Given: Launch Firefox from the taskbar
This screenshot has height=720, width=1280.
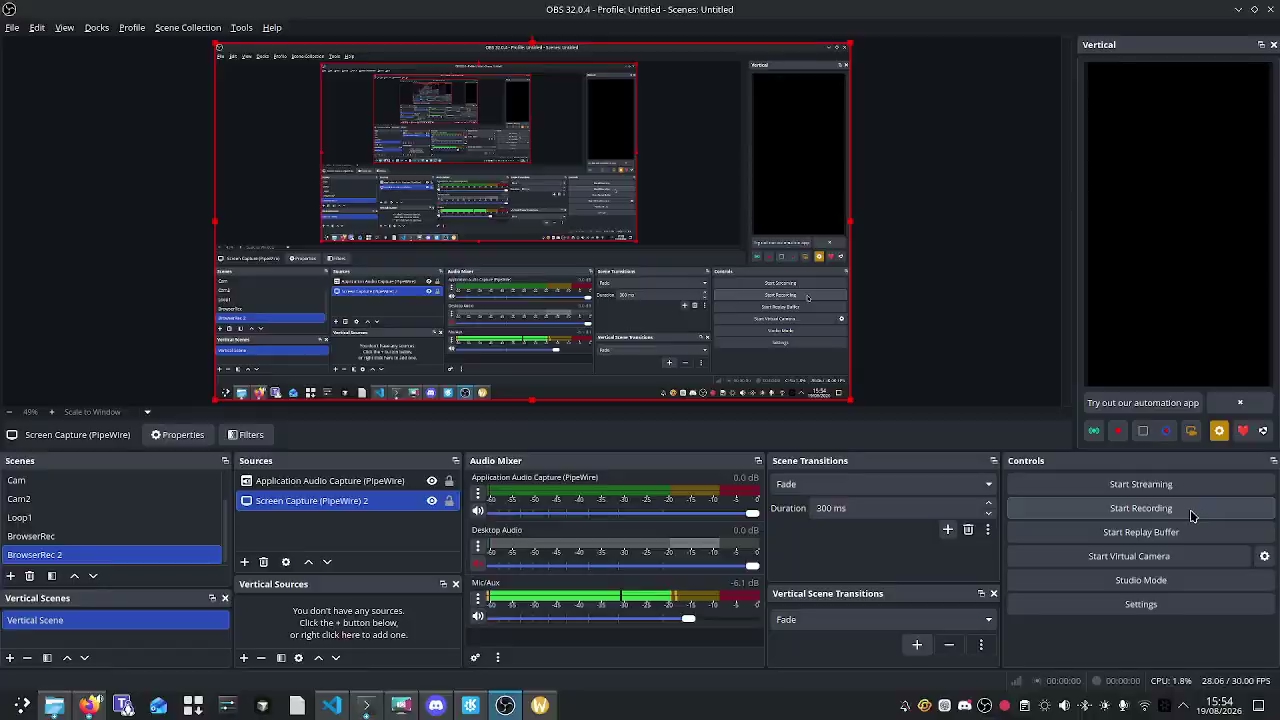Looking at the screenshot, I should 90,706.
